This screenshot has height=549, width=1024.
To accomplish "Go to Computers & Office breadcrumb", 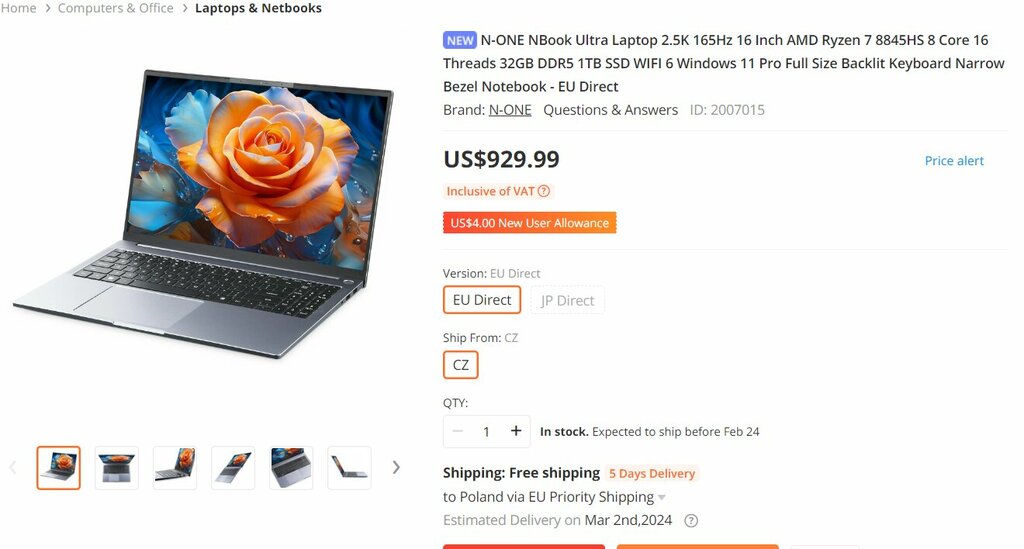I will (116, 8).
